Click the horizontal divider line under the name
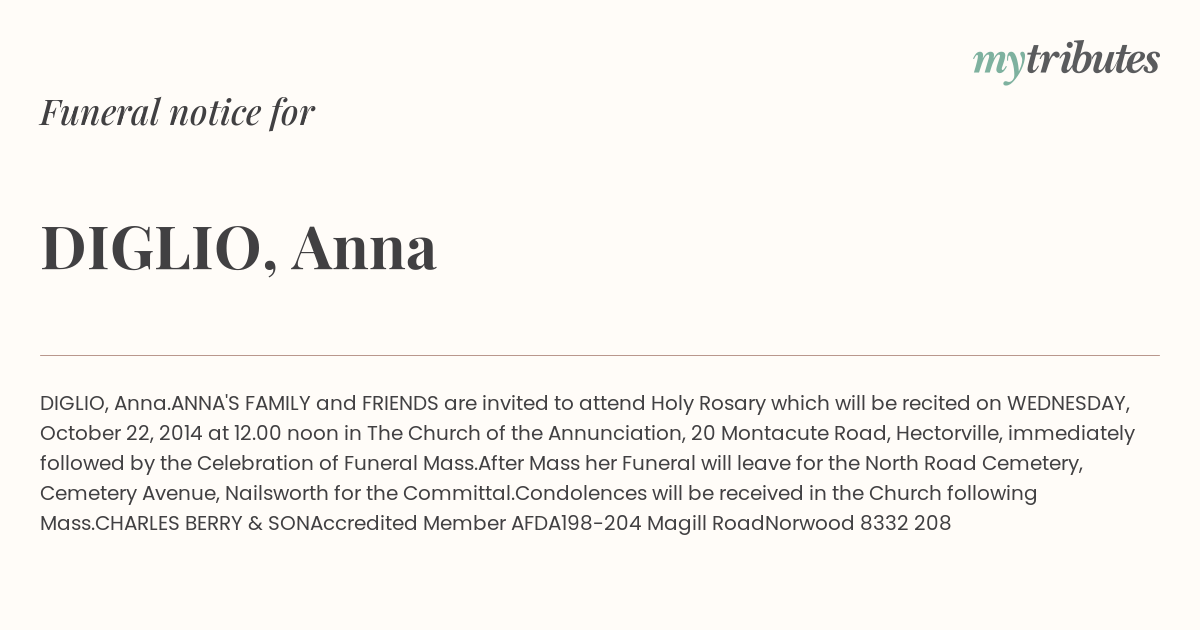 [600, 355]
